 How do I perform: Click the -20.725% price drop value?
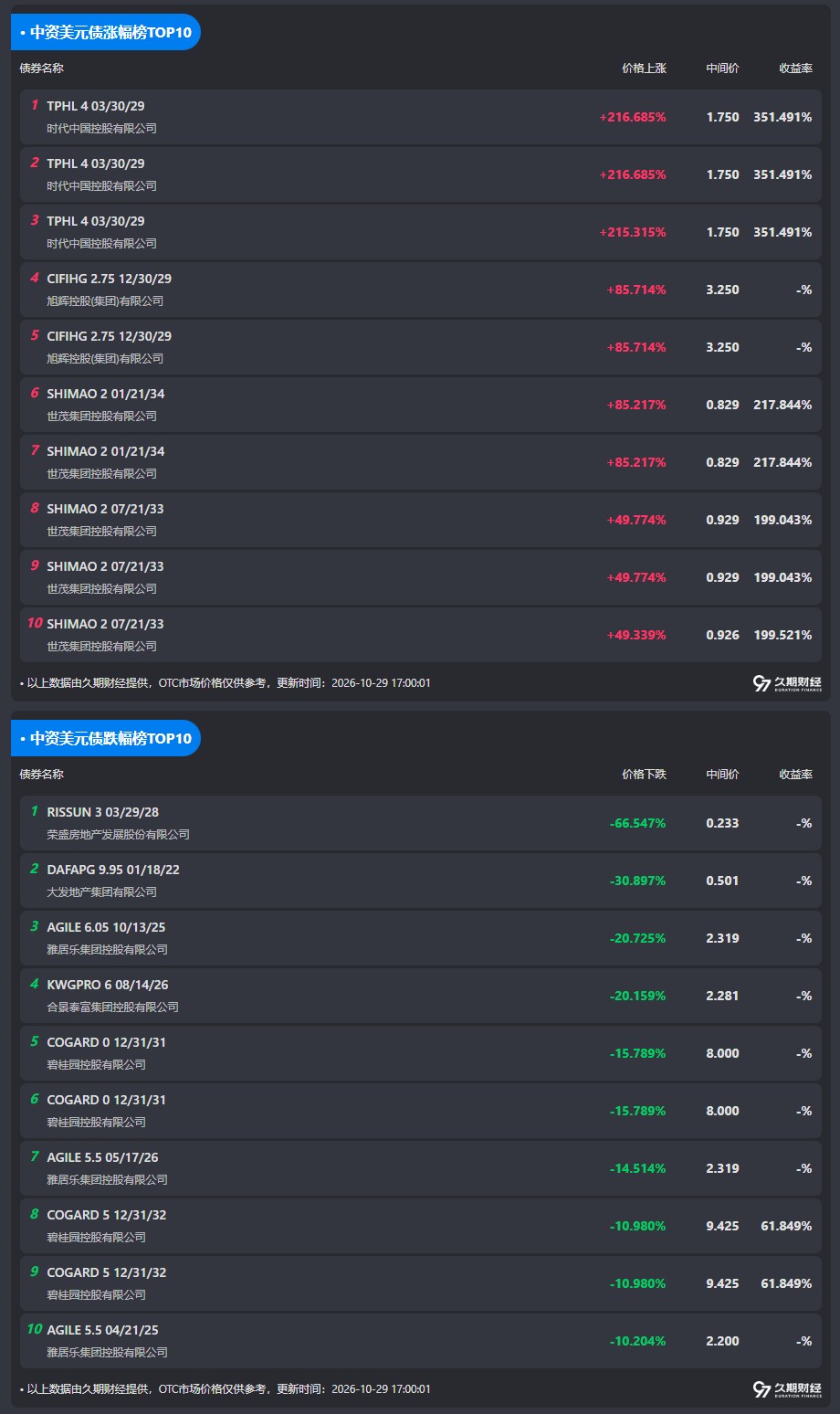tap(638, 938)
